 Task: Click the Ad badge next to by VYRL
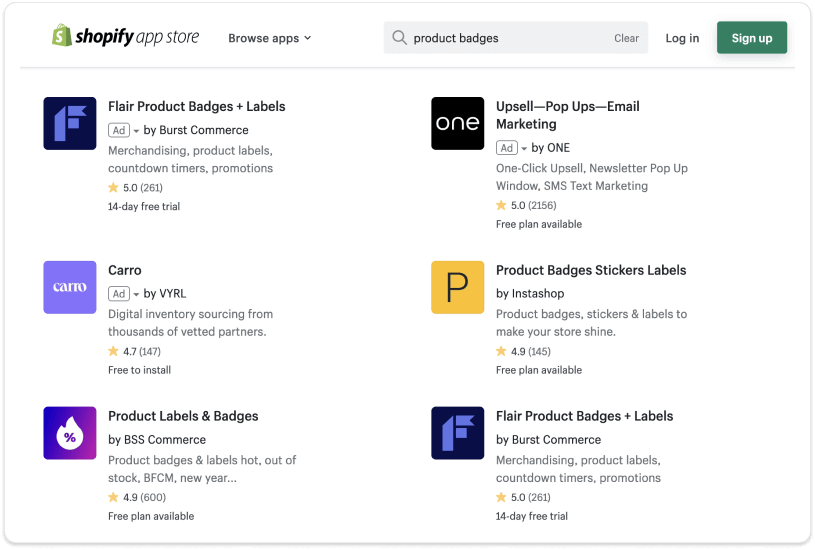tap(119, 294)
